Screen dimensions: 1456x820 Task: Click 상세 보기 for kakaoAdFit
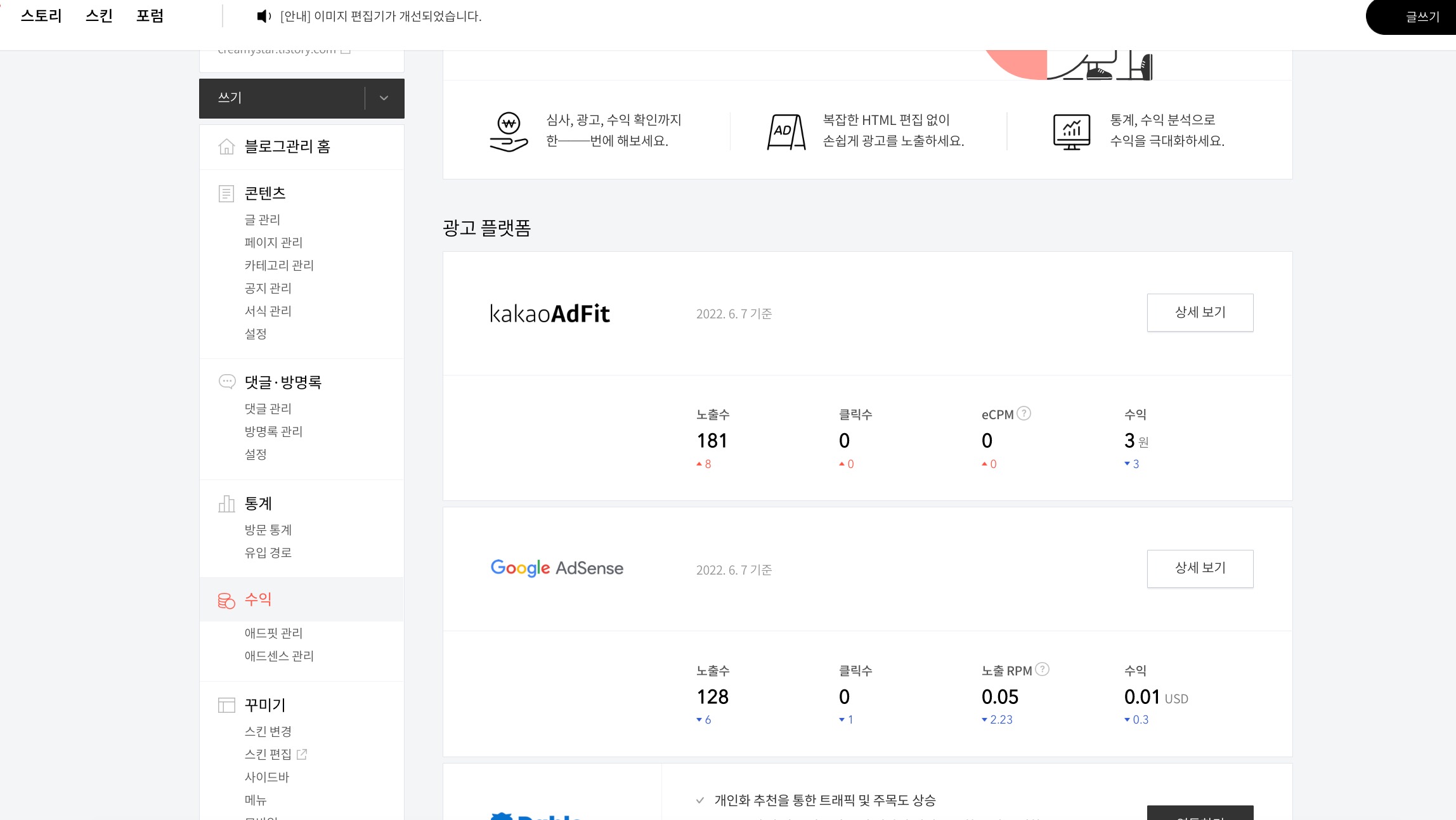[x=1200, y=312]
